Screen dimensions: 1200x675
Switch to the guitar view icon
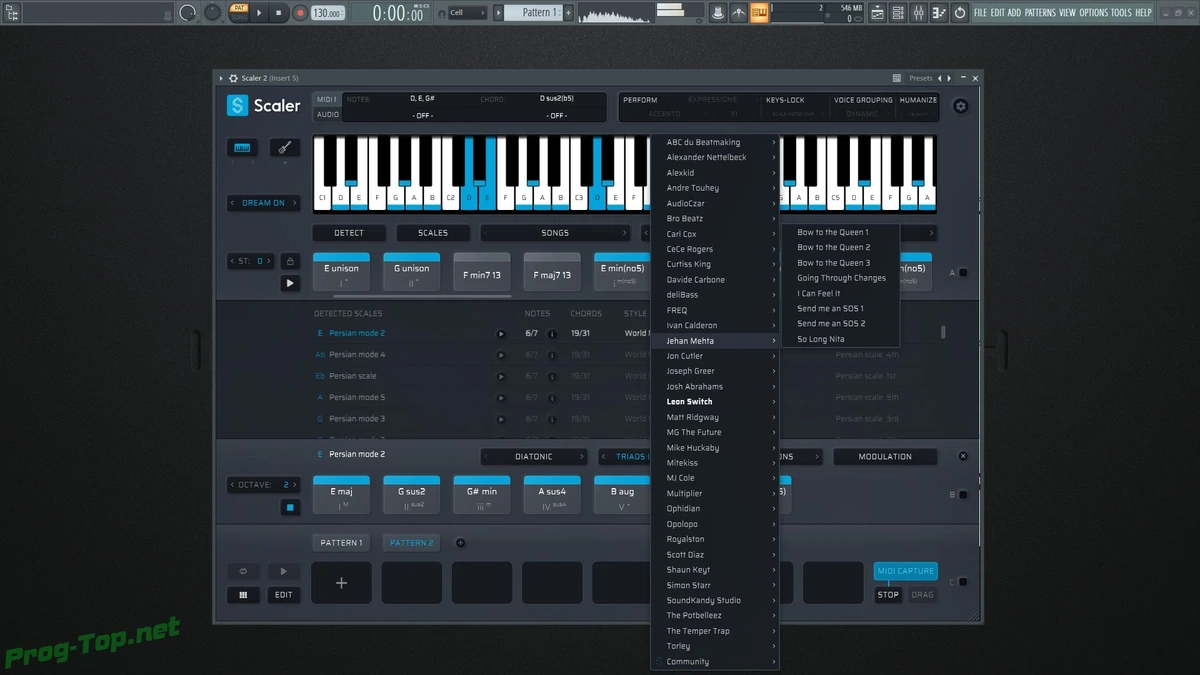[285, 148]
